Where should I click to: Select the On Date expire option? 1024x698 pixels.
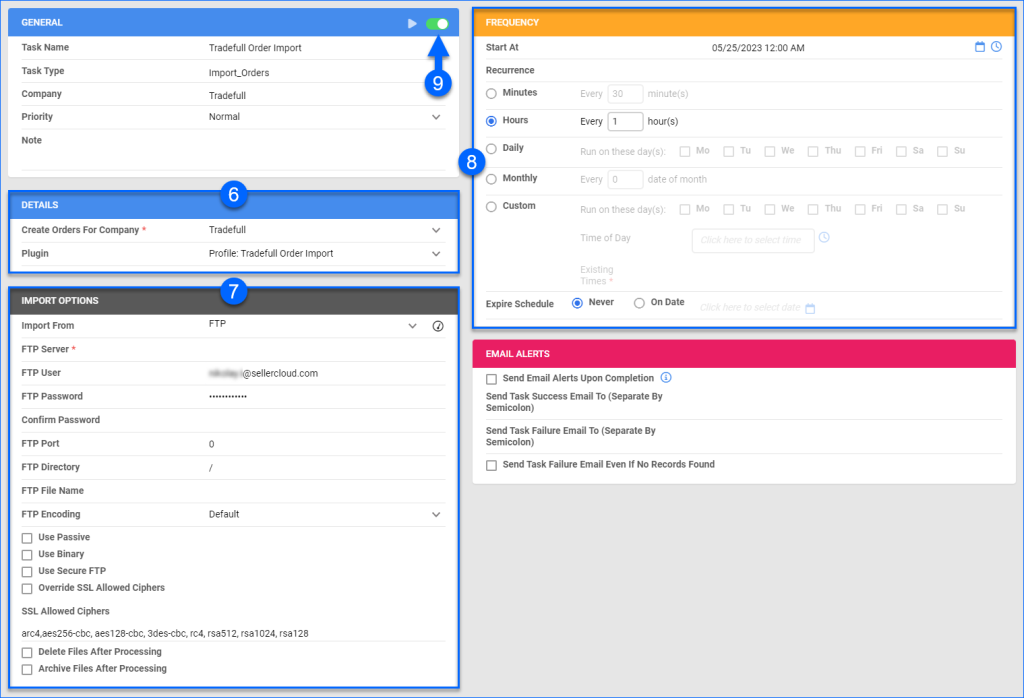(641, 301)
